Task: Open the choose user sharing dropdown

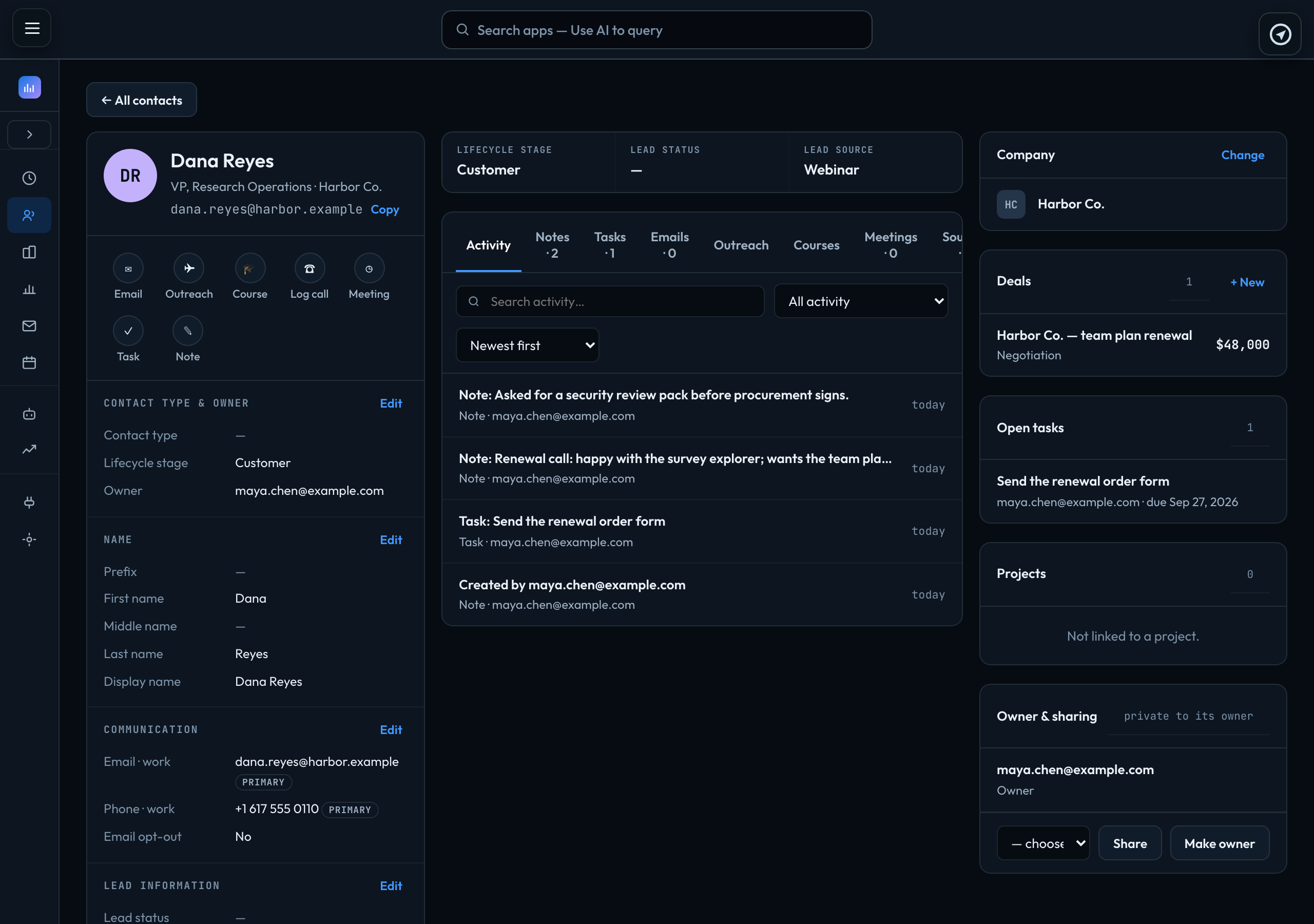Action: click(x=1042, y=843)
